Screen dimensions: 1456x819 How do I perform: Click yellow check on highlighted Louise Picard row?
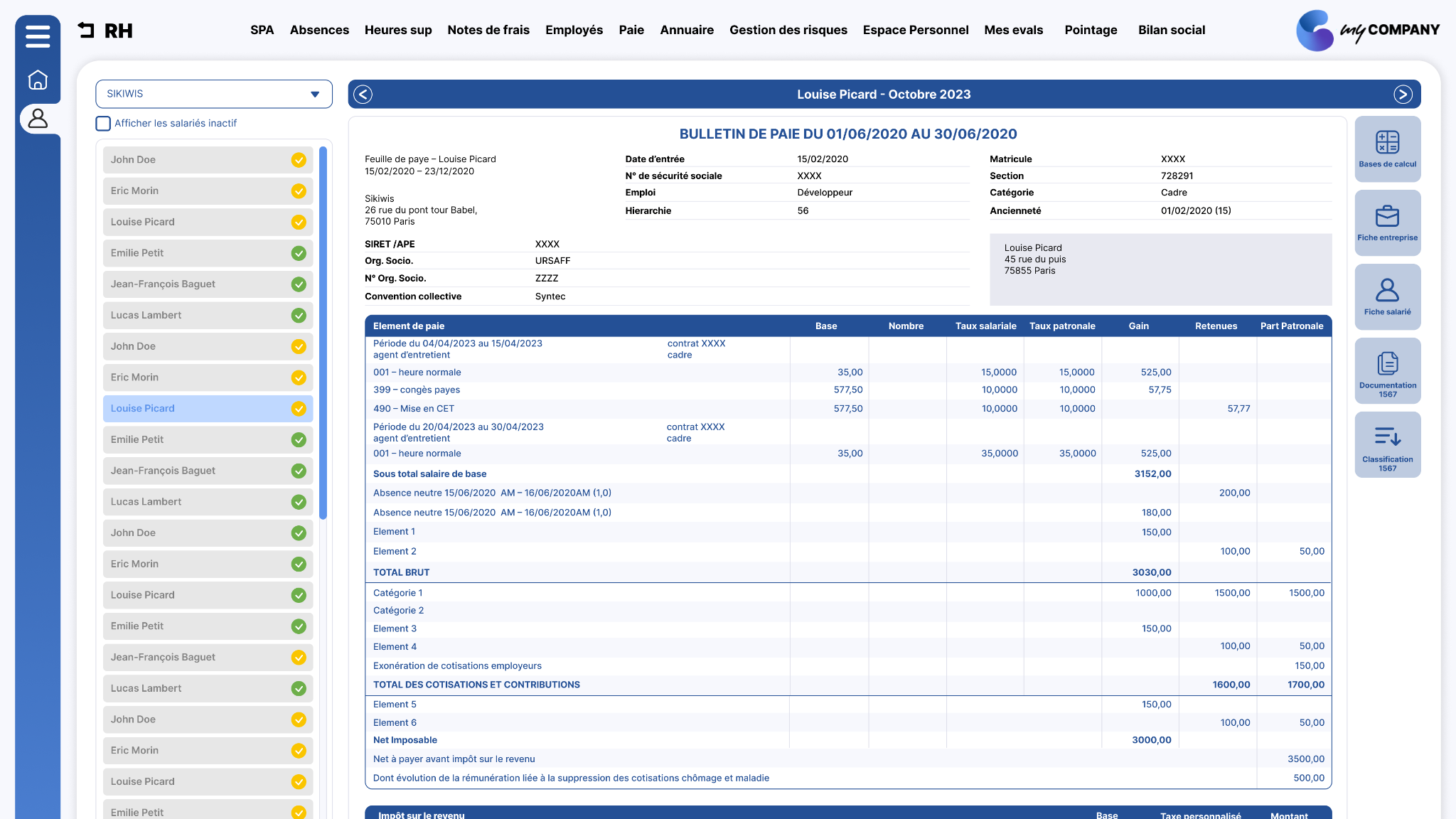299,409
